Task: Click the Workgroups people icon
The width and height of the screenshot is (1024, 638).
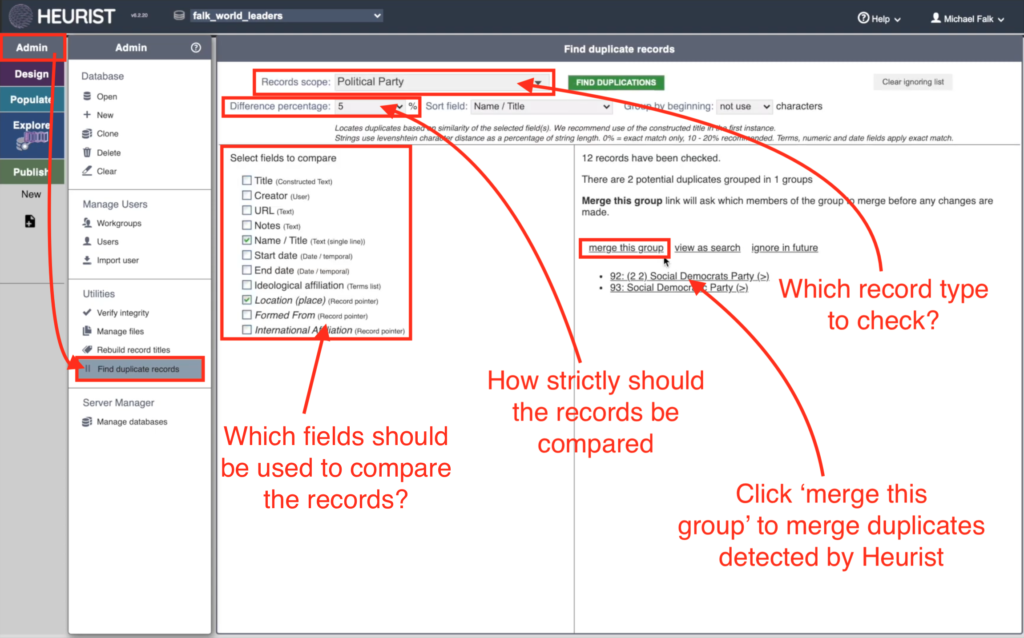Action: tap(87, 223)
